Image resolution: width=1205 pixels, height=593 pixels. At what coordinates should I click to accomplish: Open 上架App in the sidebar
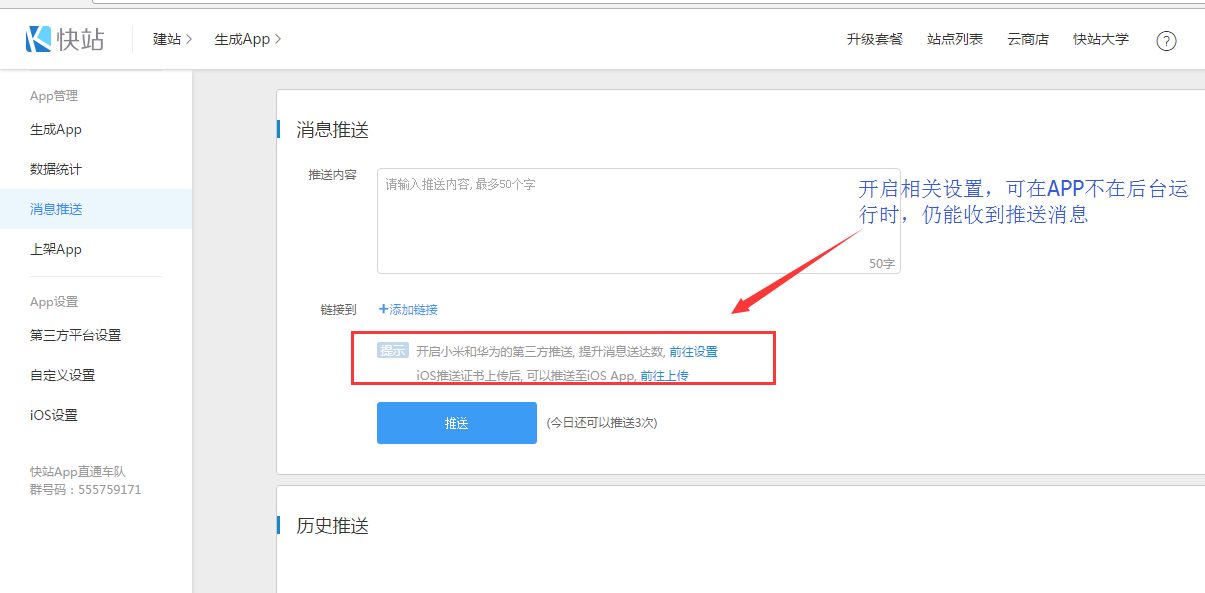[x=56, y=249]
